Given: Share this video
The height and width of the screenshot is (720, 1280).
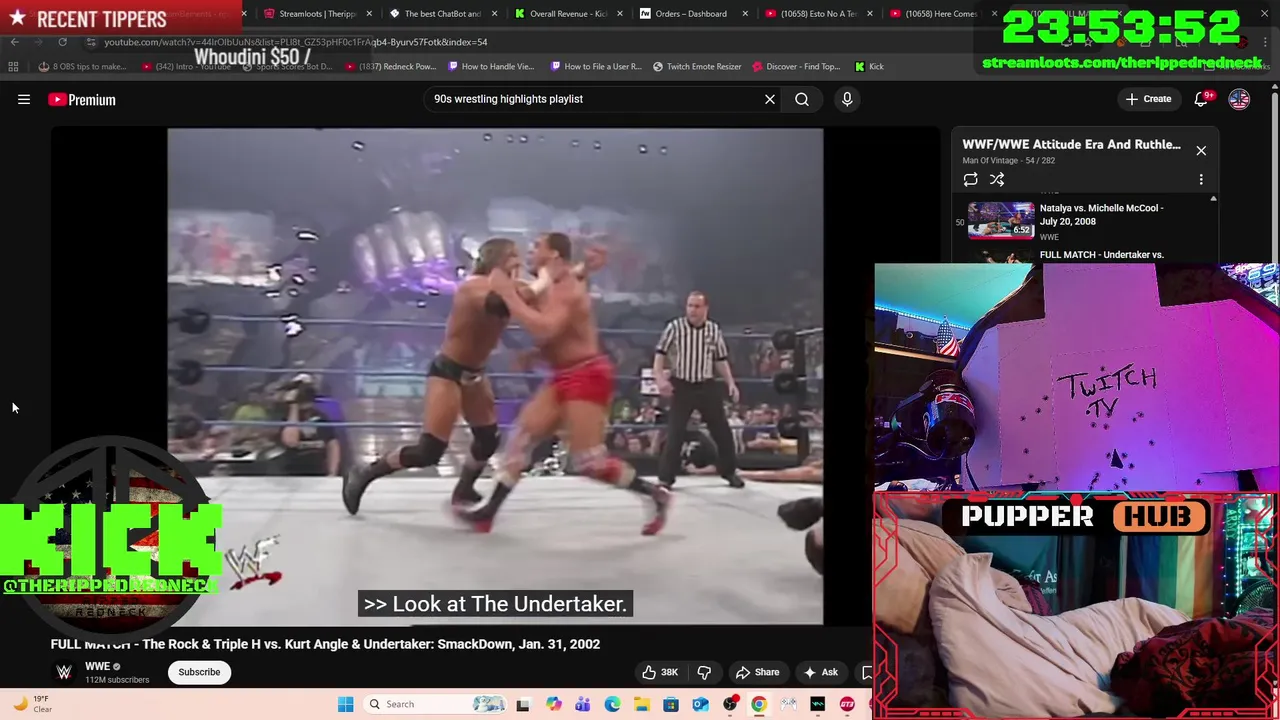Looking at the screenshot, I should tap(757, 672).
